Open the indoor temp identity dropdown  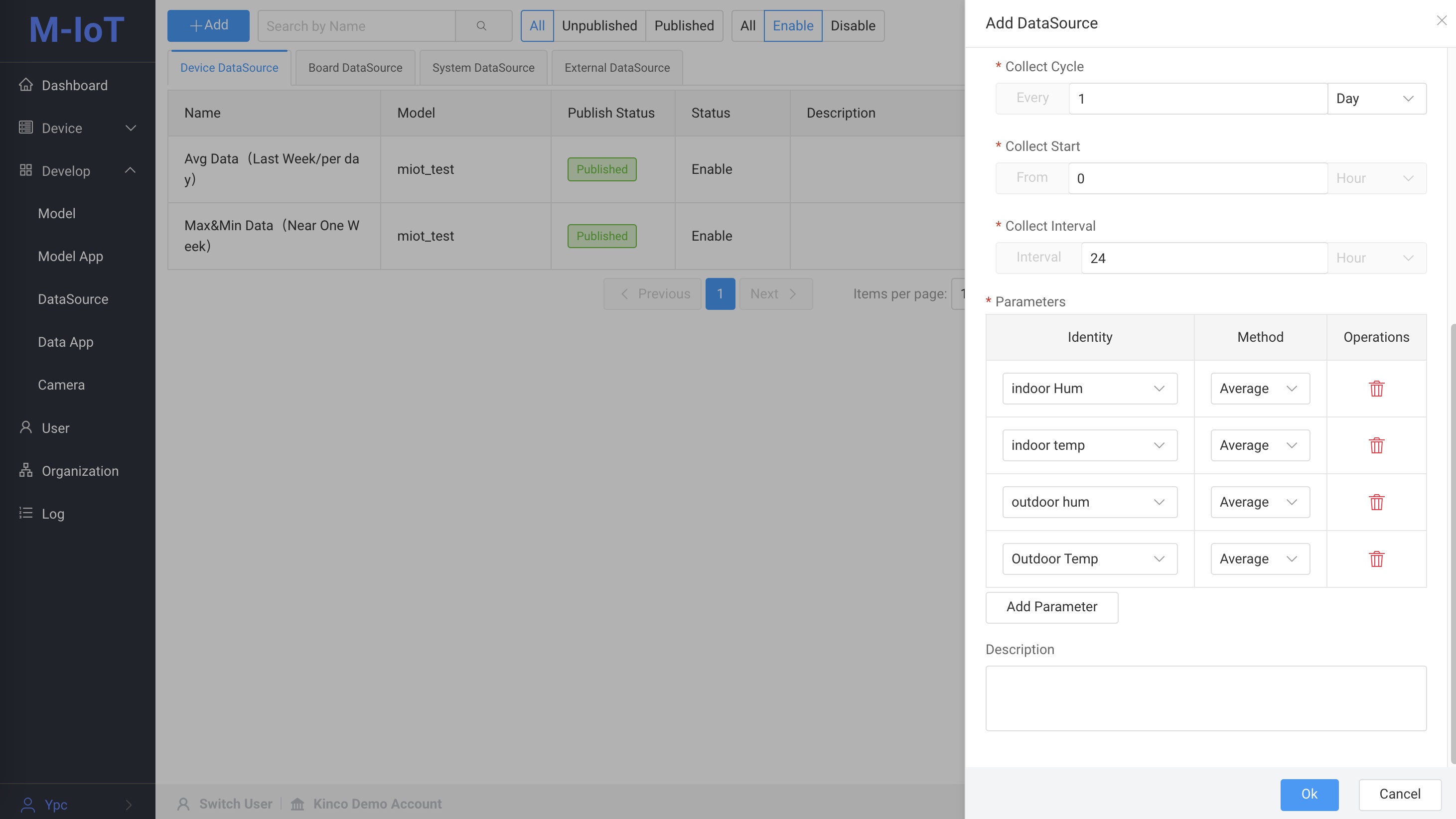pyautogui.click(x=1089, y=445)
